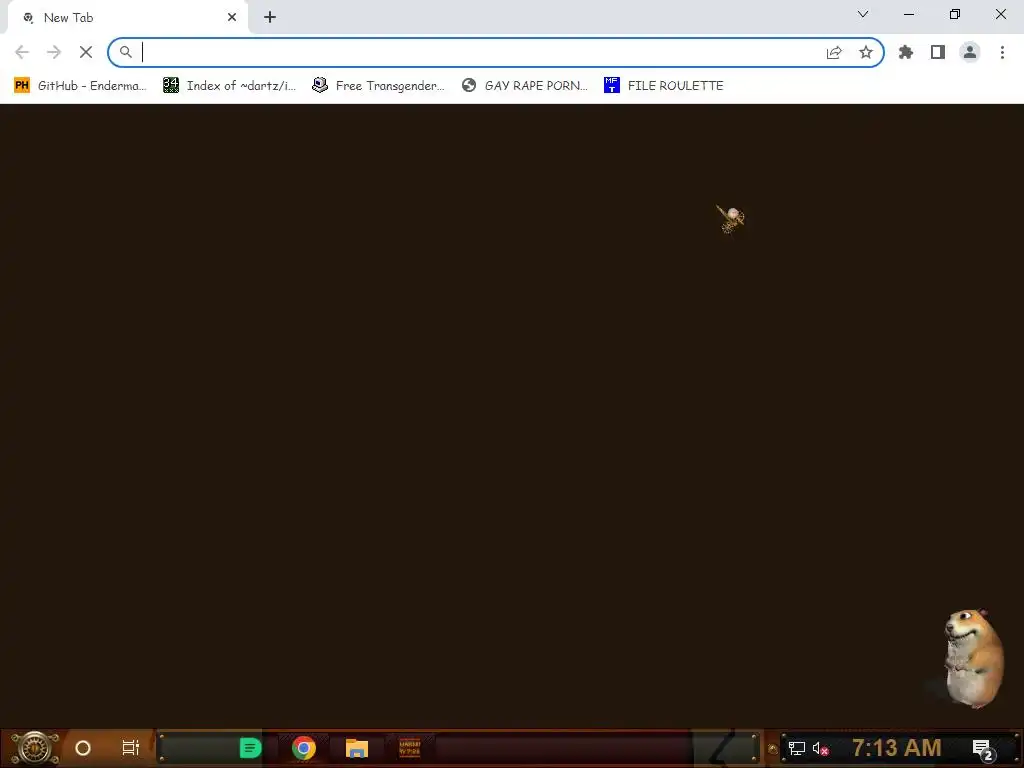Click the magnifier icon in the address bar

click(x=125, y=52)
